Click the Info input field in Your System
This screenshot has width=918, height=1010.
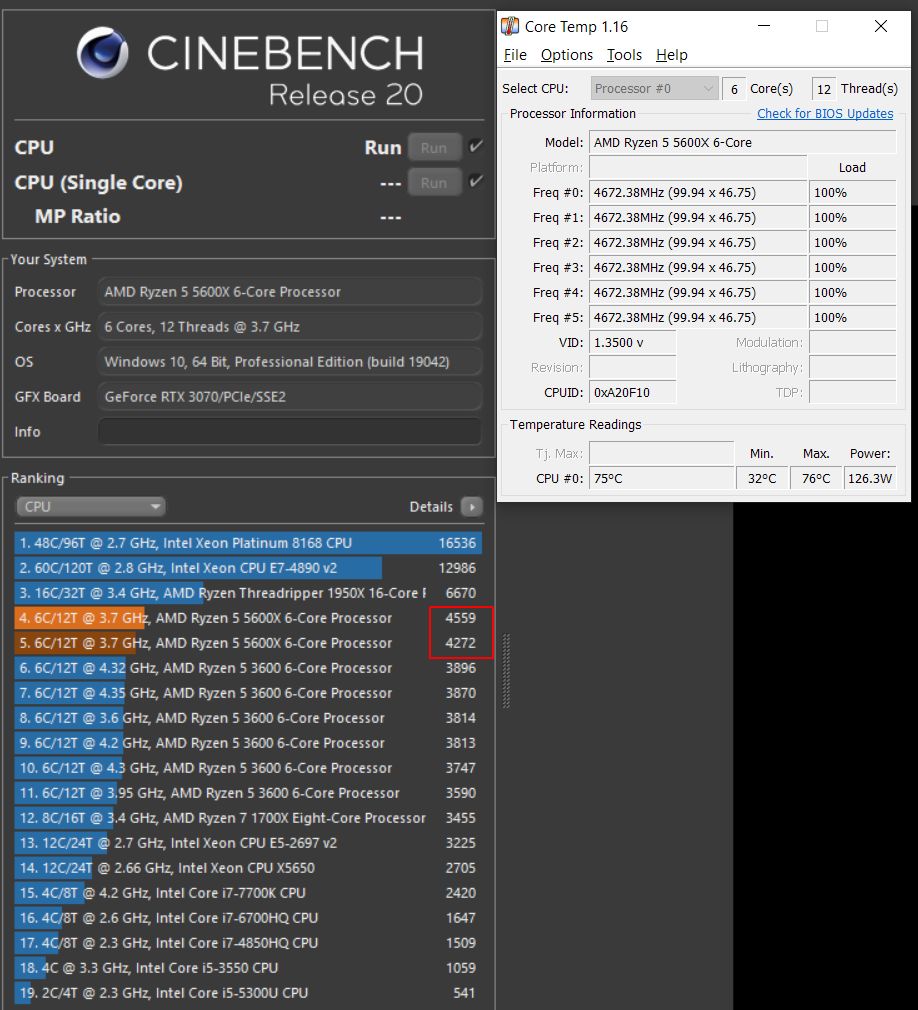pyautogui.click(x=290, y=432)
